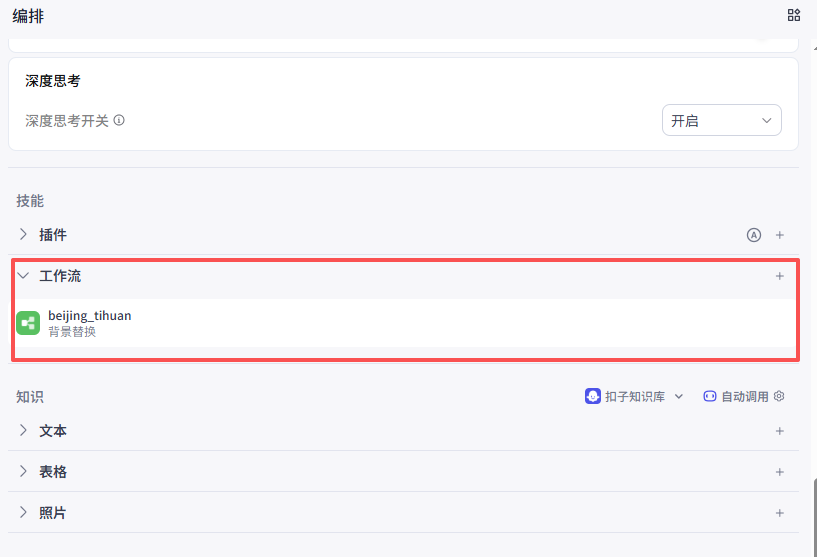The image size is (817, 557).
Task: Expand the 插件 section
Action: tap(23, 235)
